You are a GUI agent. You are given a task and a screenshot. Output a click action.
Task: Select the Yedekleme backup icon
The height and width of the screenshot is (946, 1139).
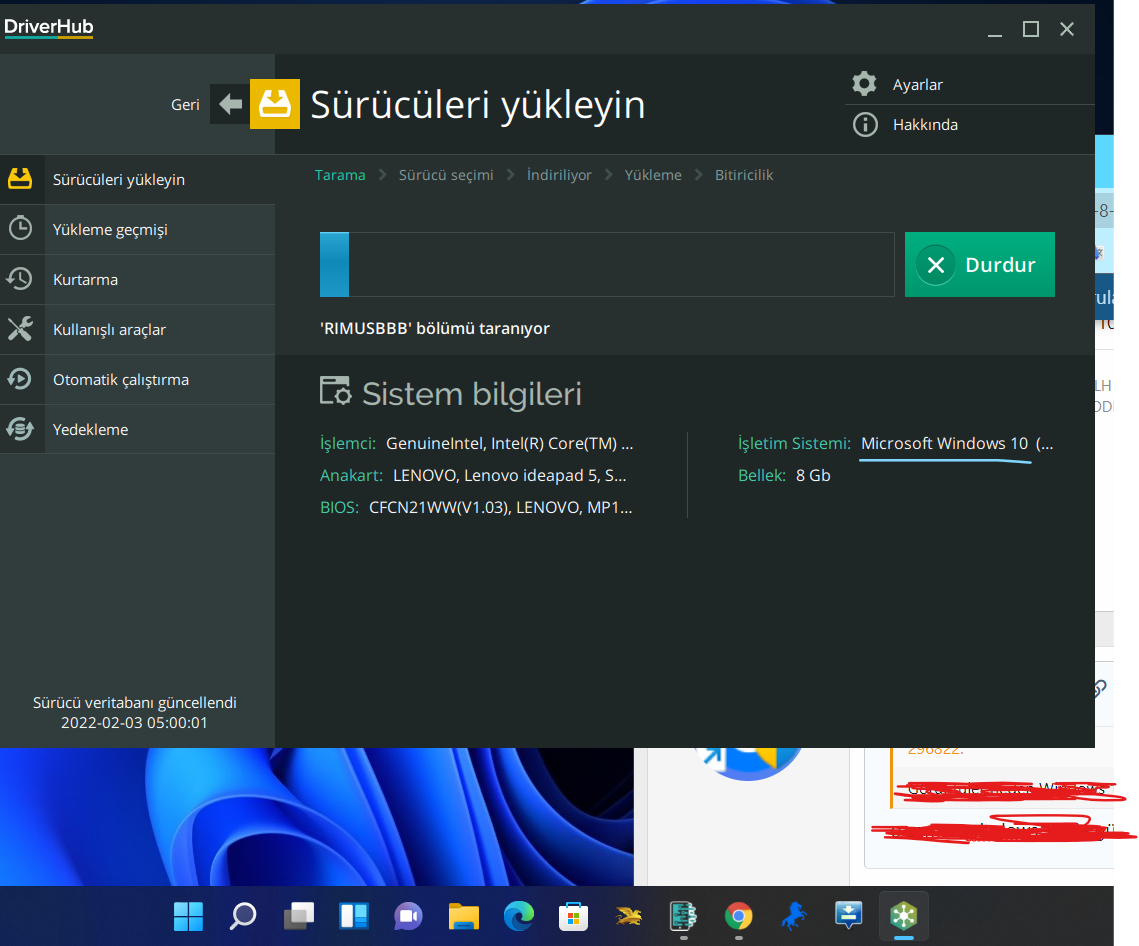20,429
